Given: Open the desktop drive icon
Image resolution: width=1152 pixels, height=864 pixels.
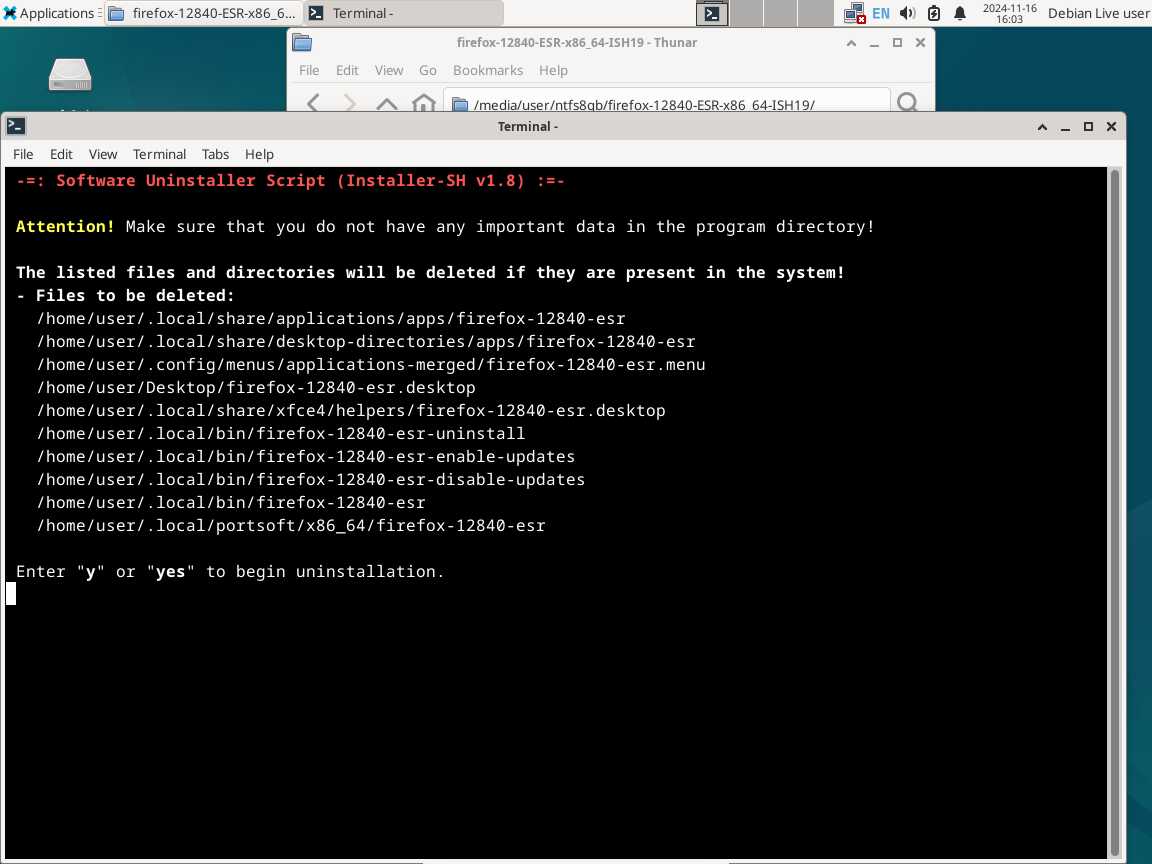Looking at the screenshot, I should (x=70, y=74).
